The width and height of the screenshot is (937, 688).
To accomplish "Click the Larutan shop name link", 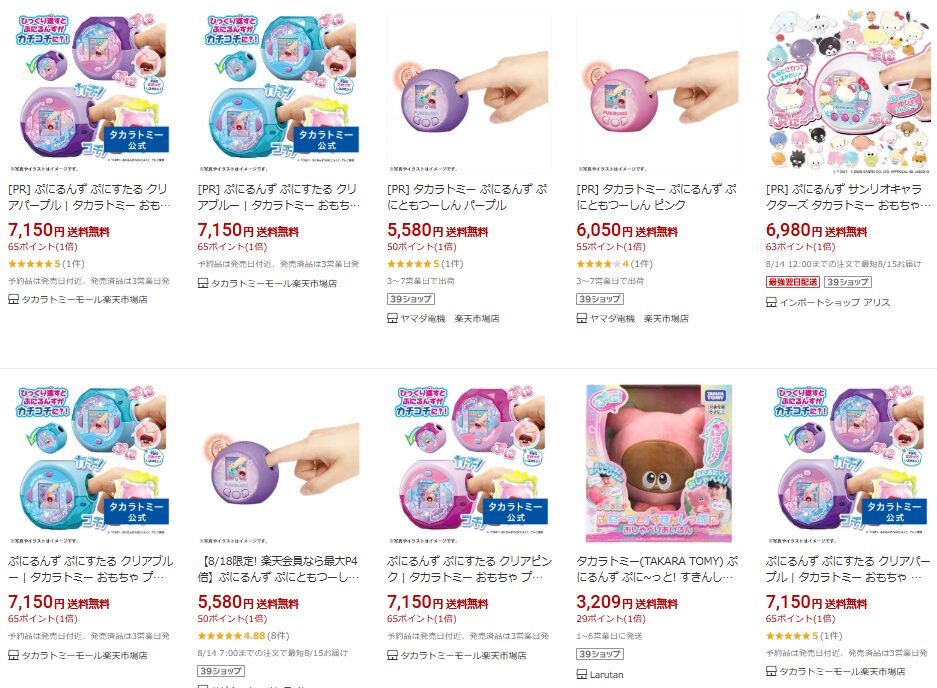I will click(607, 675).
